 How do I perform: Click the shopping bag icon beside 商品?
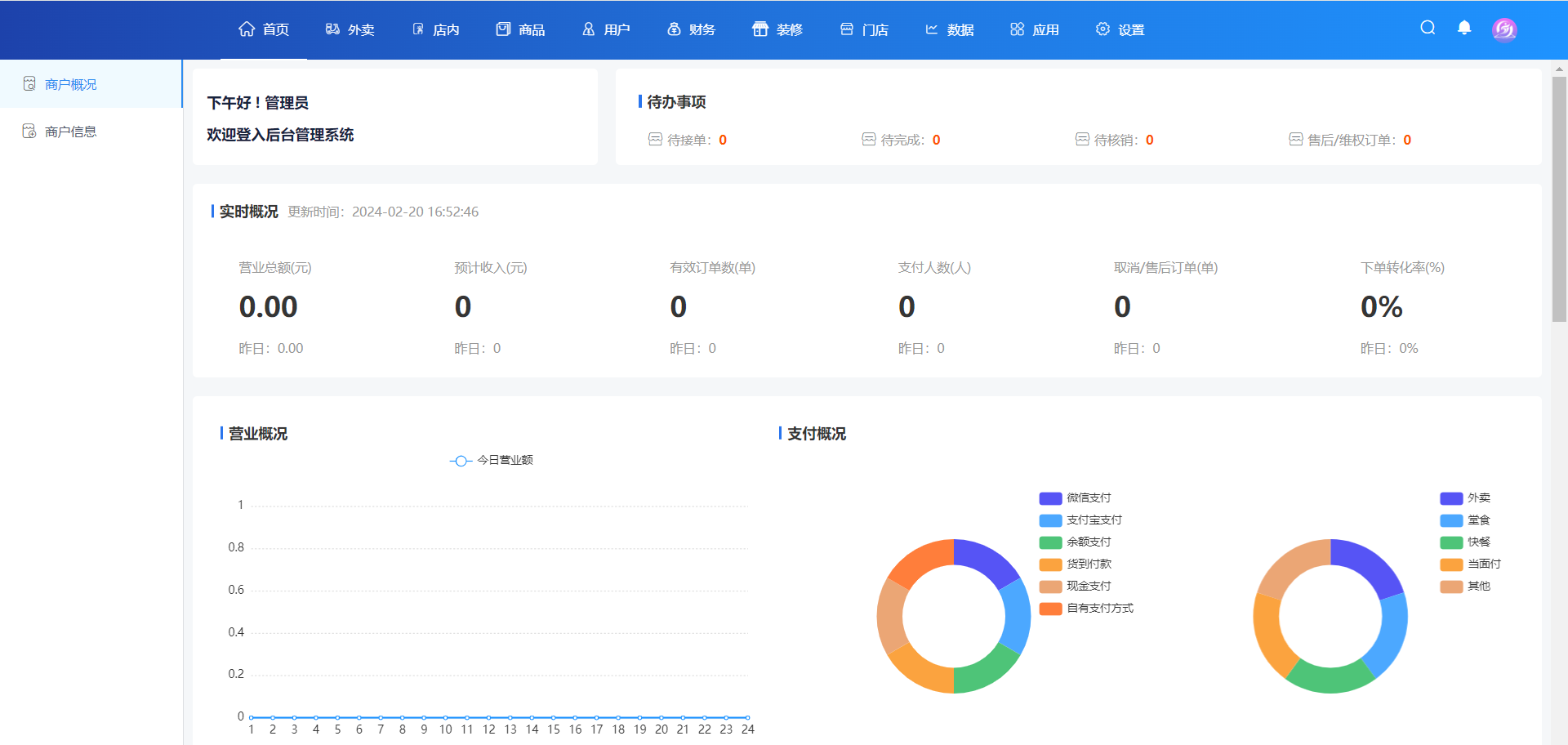click(503, 29)
